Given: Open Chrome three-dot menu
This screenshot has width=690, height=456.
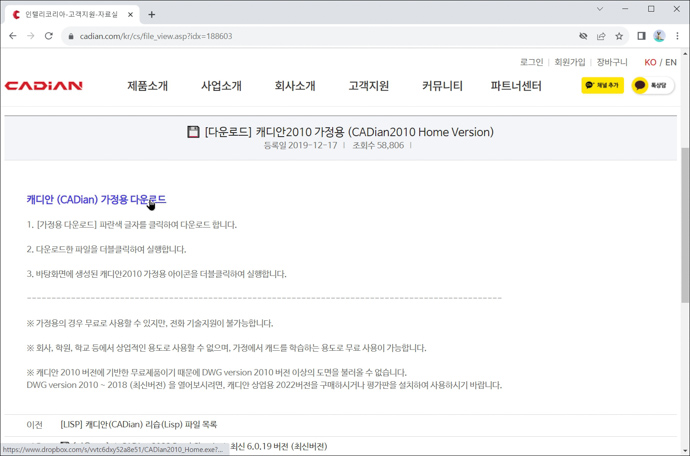Looking at the screenshot, I should pos(677,36).
